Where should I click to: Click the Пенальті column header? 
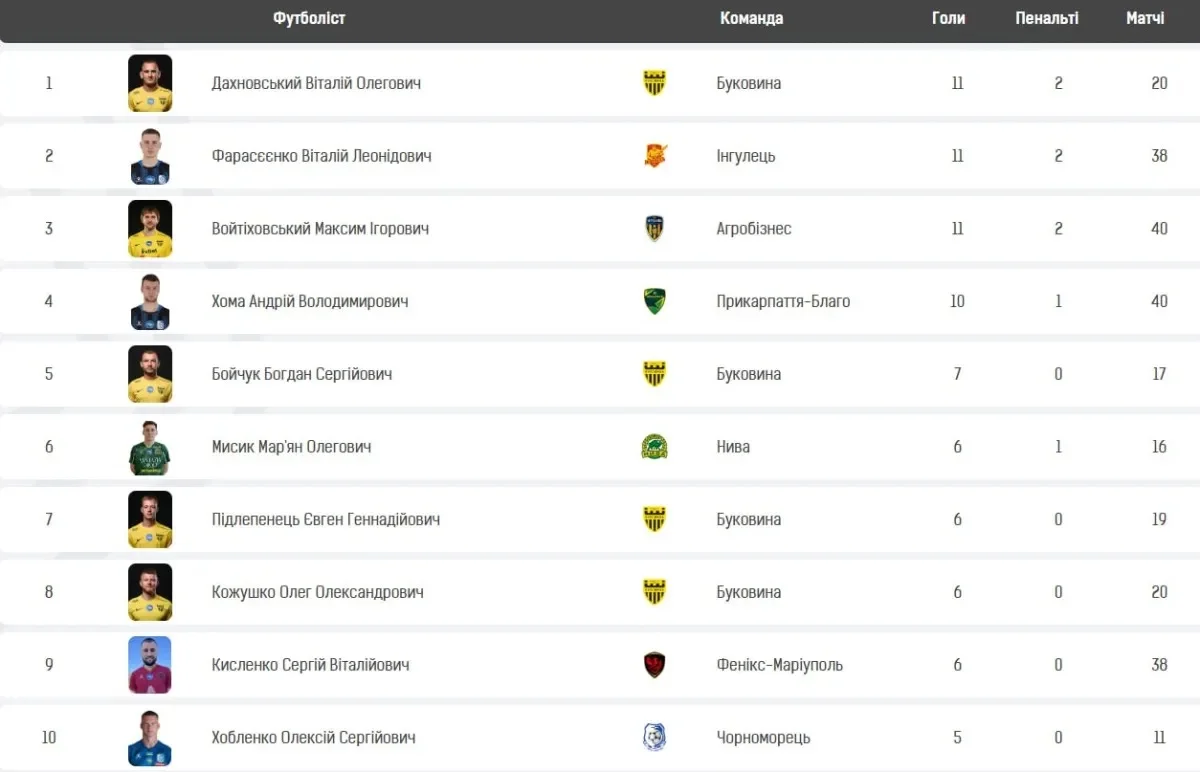coord(1046,18)
